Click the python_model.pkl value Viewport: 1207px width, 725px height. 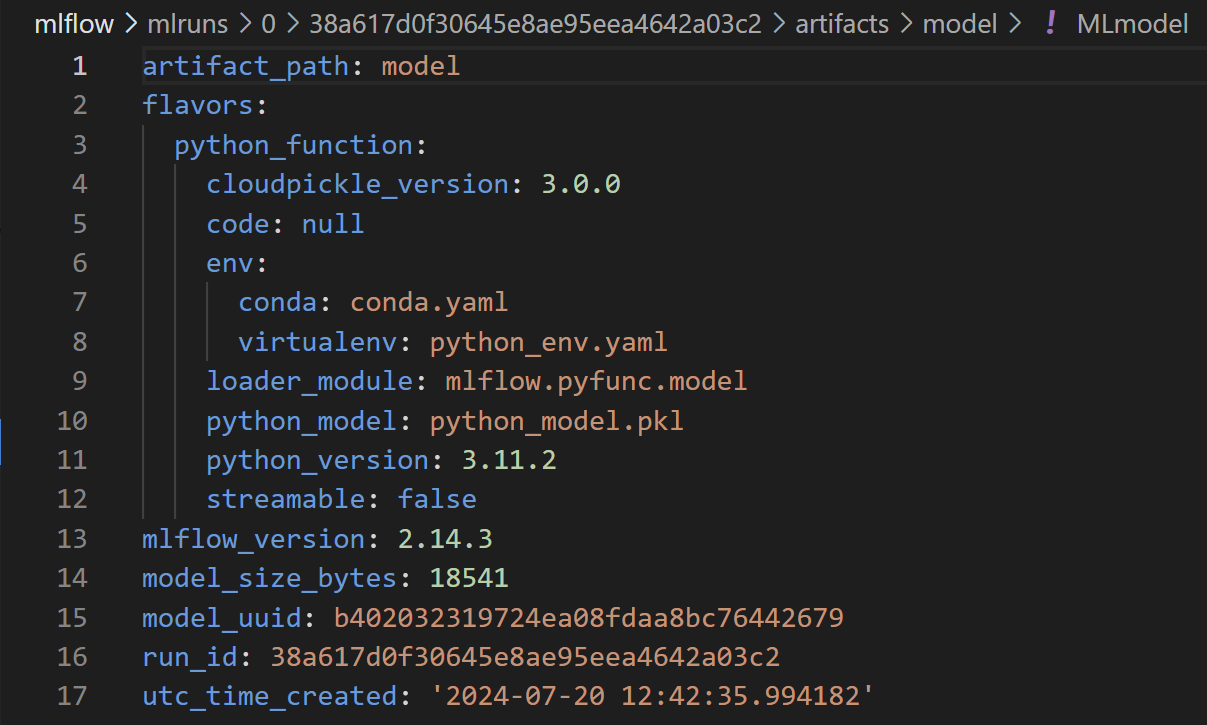[557, 421]
